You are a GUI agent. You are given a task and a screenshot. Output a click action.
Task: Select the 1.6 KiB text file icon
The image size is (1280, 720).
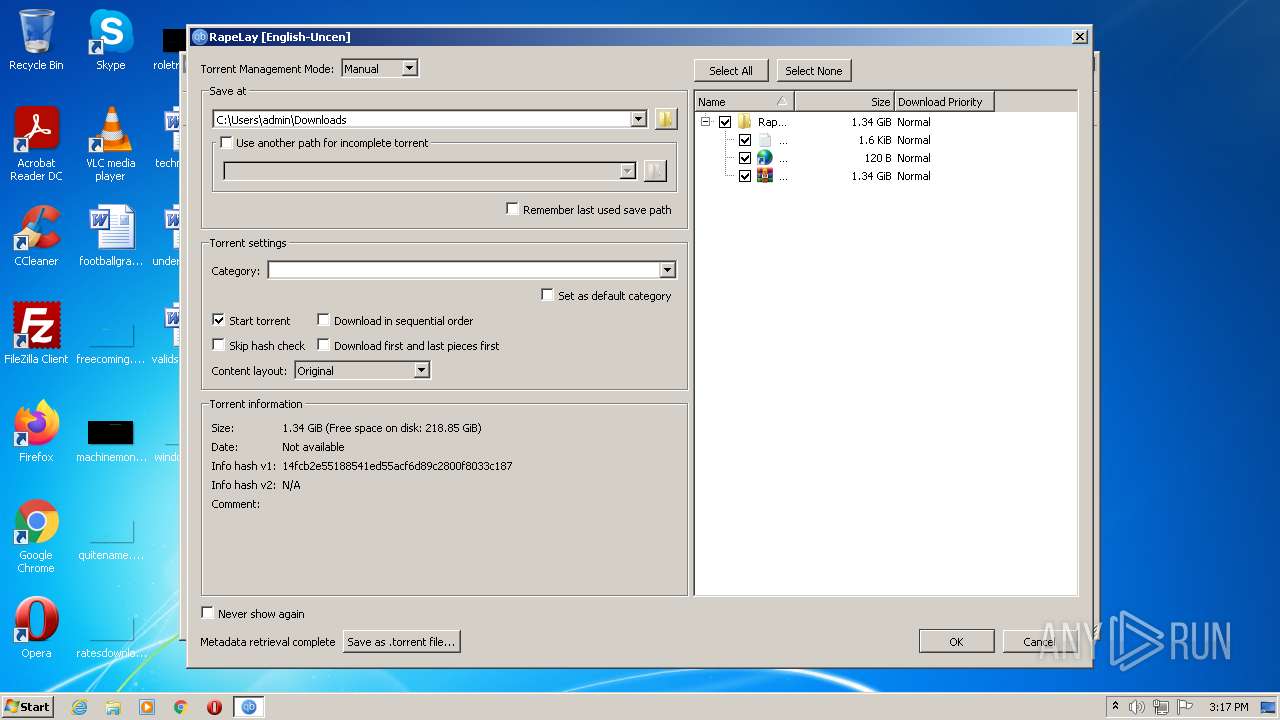pos(765,140)
